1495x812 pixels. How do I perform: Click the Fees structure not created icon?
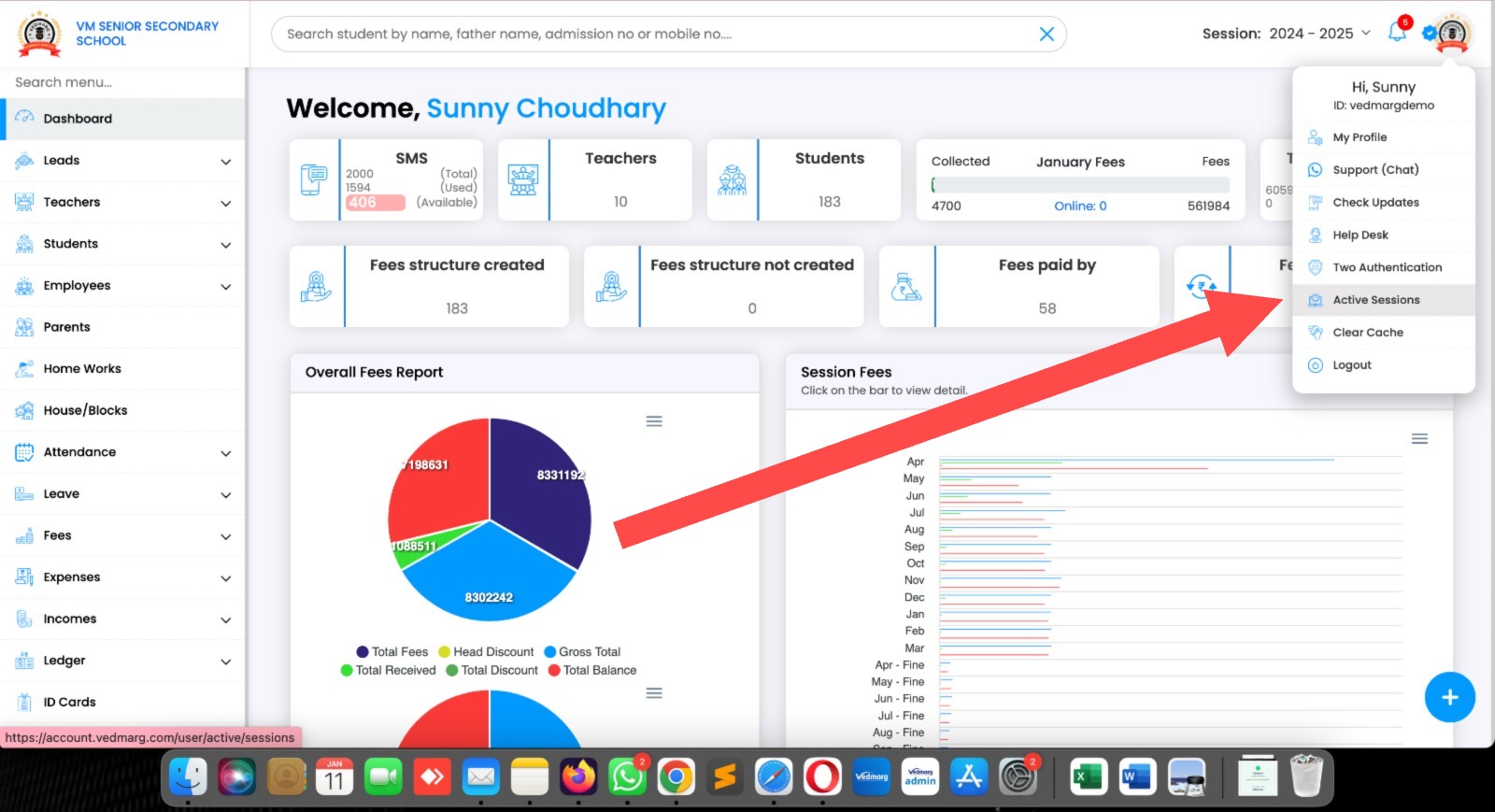tap(611, 286)
